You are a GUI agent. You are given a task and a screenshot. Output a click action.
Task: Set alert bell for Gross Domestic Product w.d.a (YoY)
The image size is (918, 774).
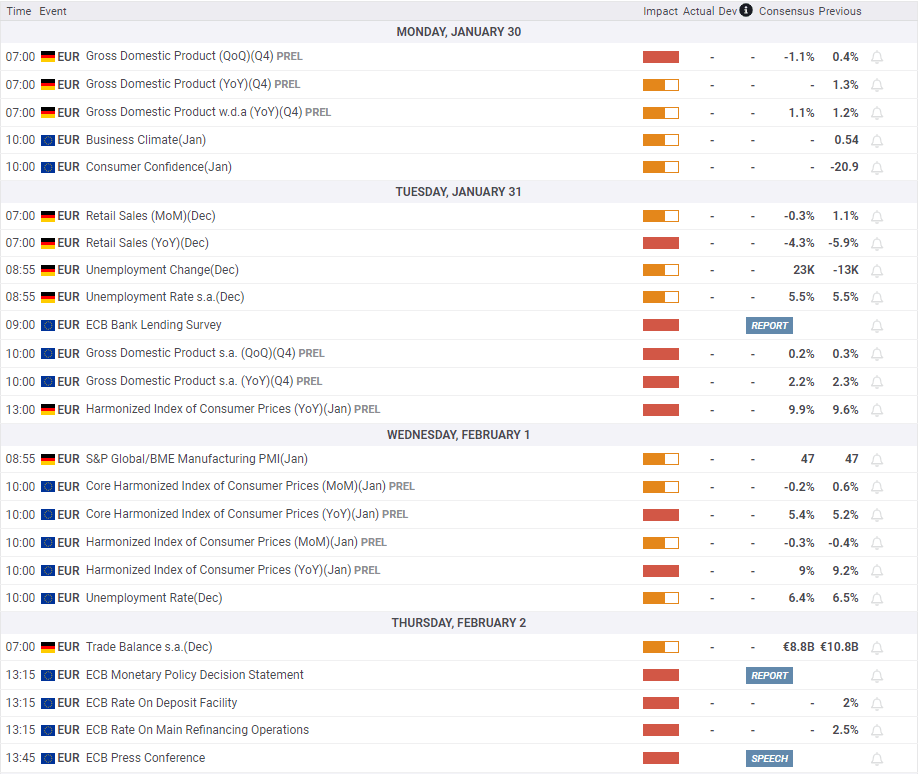[x=877, y=113]
